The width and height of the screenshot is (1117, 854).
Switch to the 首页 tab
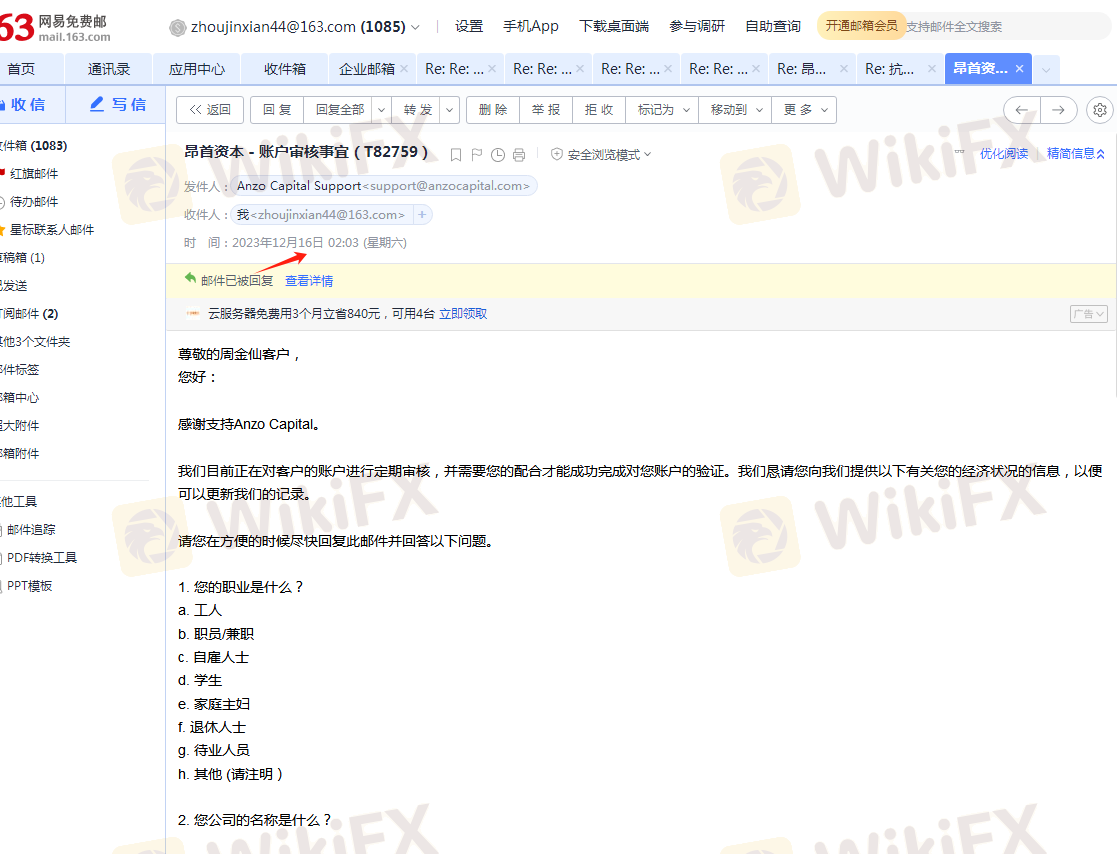coord(21,69)
